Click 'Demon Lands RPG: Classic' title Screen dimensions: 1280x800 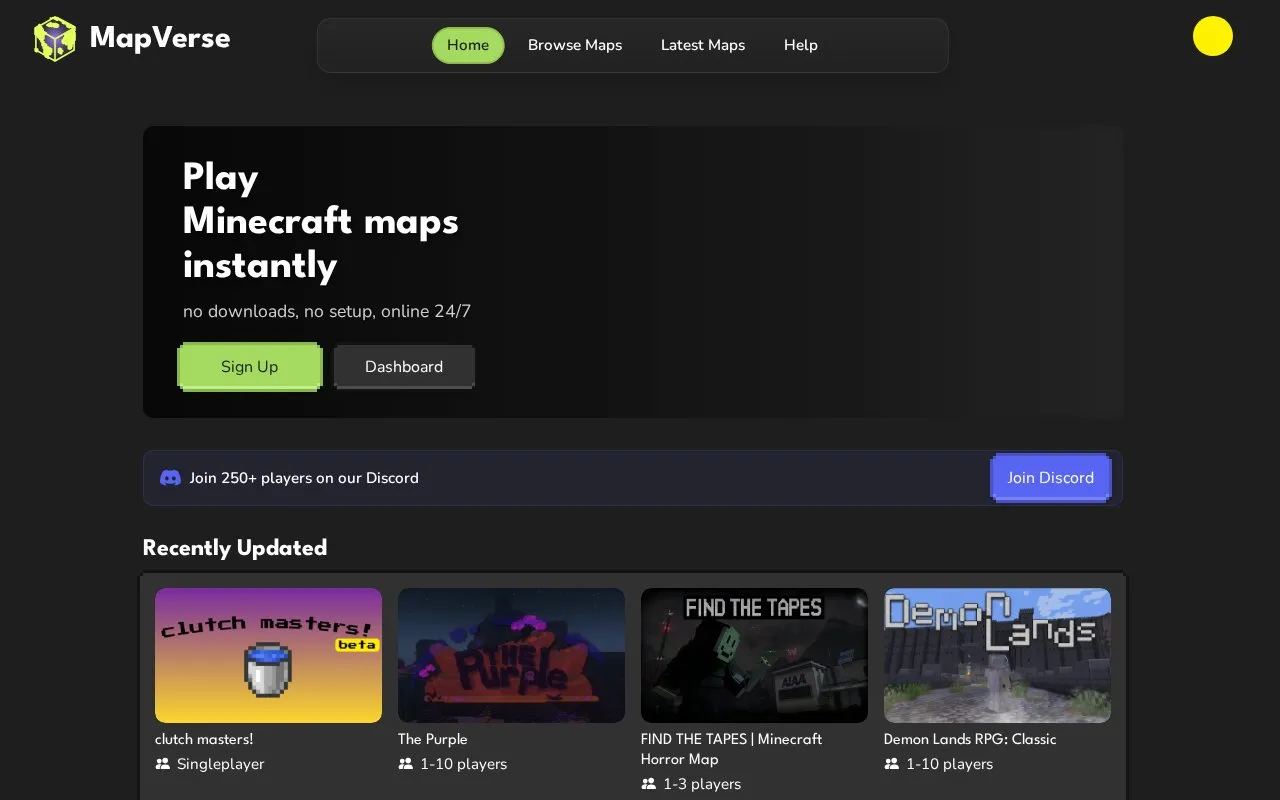pyautogui.click(x=970, y=739)
